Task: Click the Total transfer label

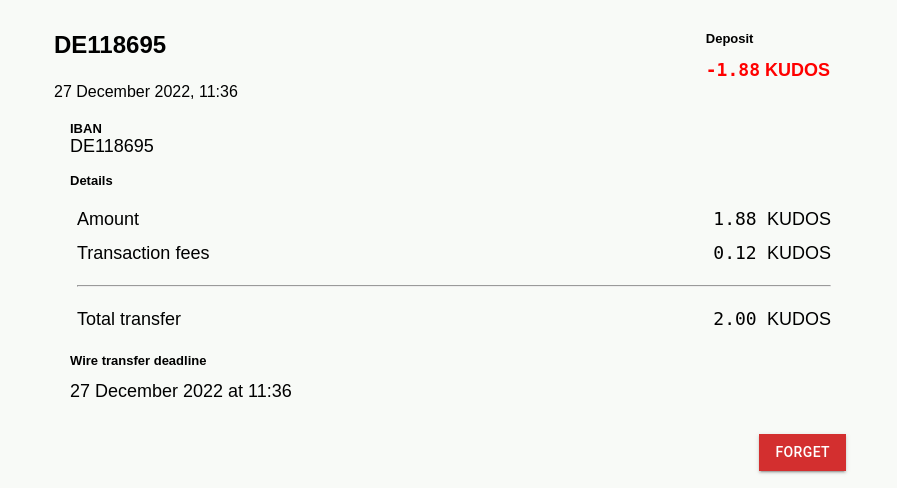Action: point(129,319)
